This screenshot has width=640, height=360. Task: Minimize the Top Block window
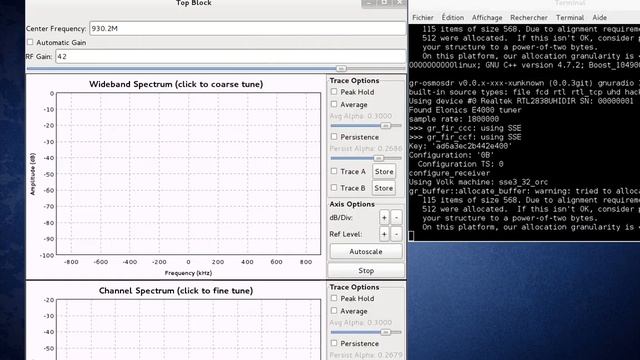[369, 2]
